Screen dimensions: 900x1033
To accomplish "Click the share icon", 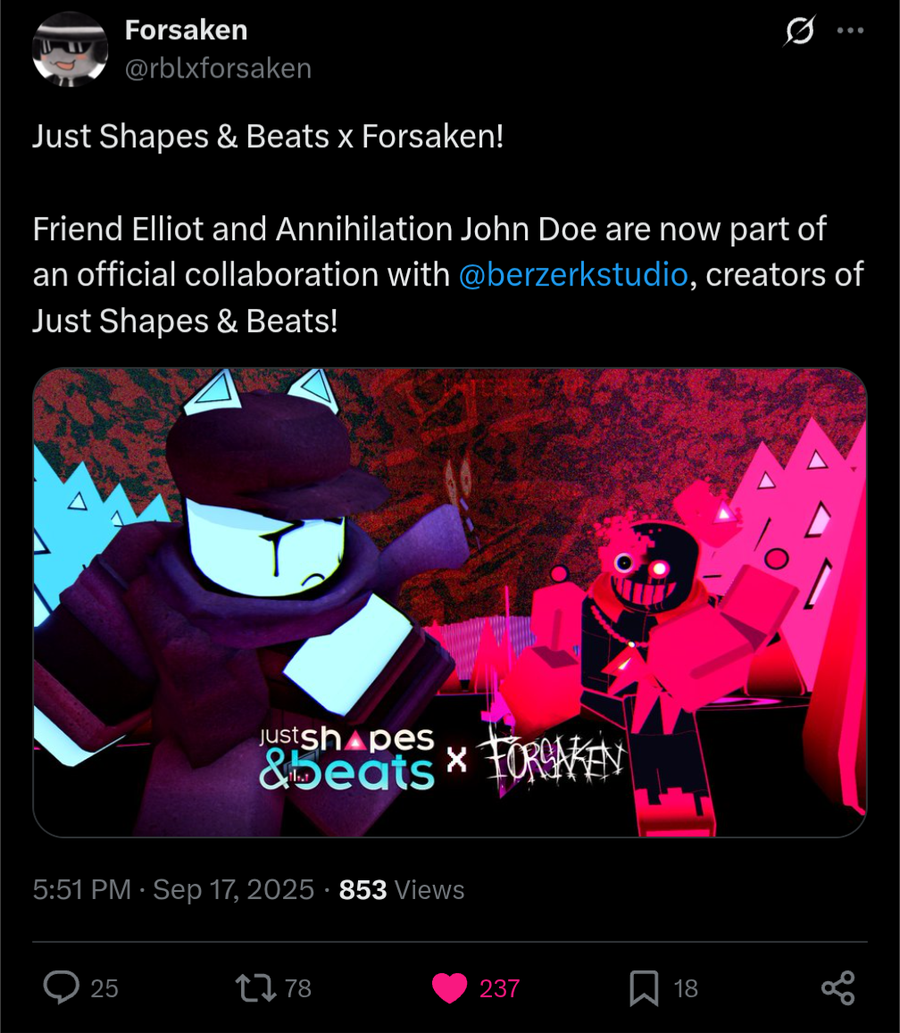I will [838, 988].
